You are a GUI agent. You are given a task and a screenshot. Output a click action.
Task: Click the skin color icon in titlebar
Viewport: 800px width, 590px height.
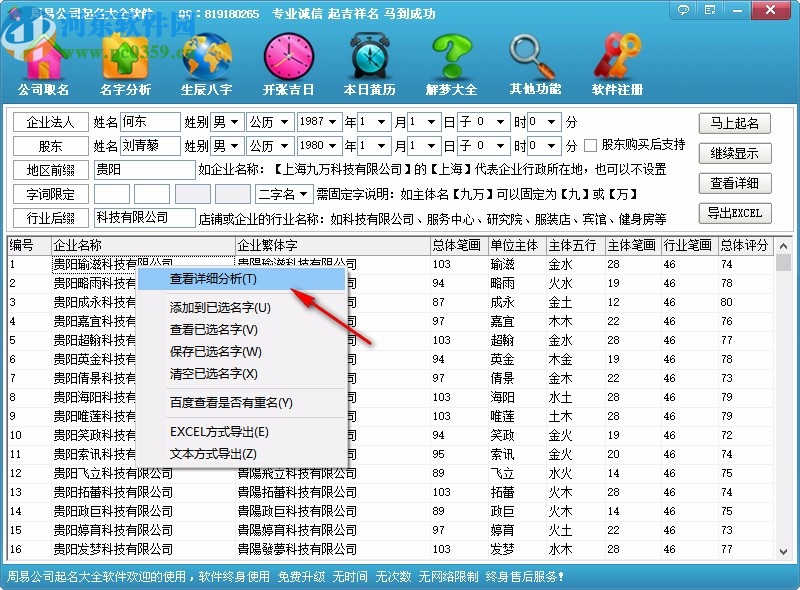click(x=709, y=10)
